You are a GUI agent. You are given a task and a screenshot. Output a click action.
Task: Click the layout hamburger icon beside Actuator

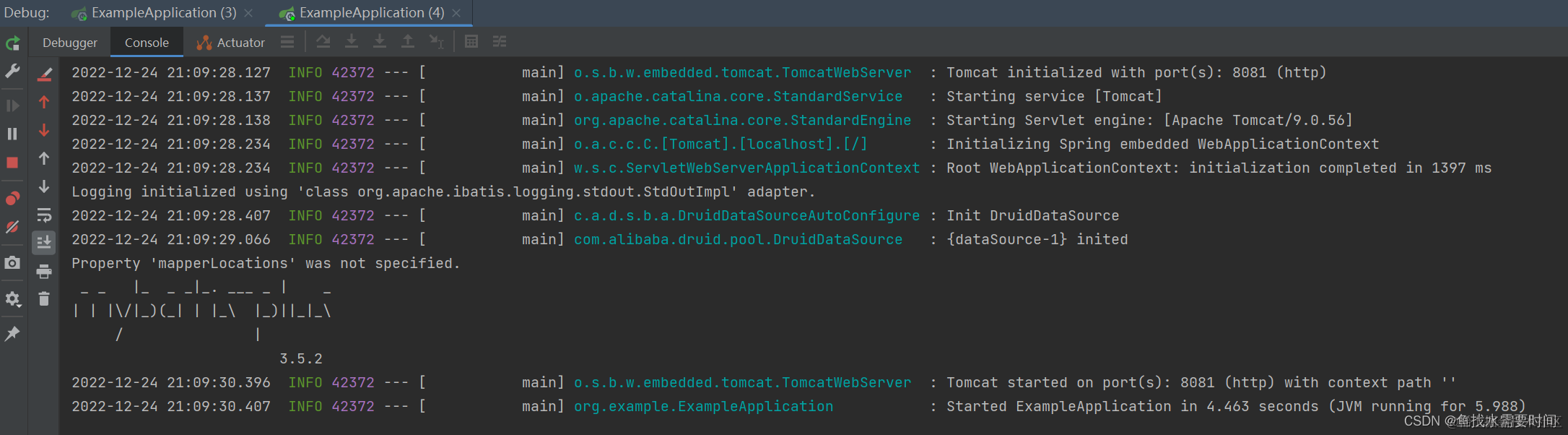pyautogui.click(x=287, y=42)
